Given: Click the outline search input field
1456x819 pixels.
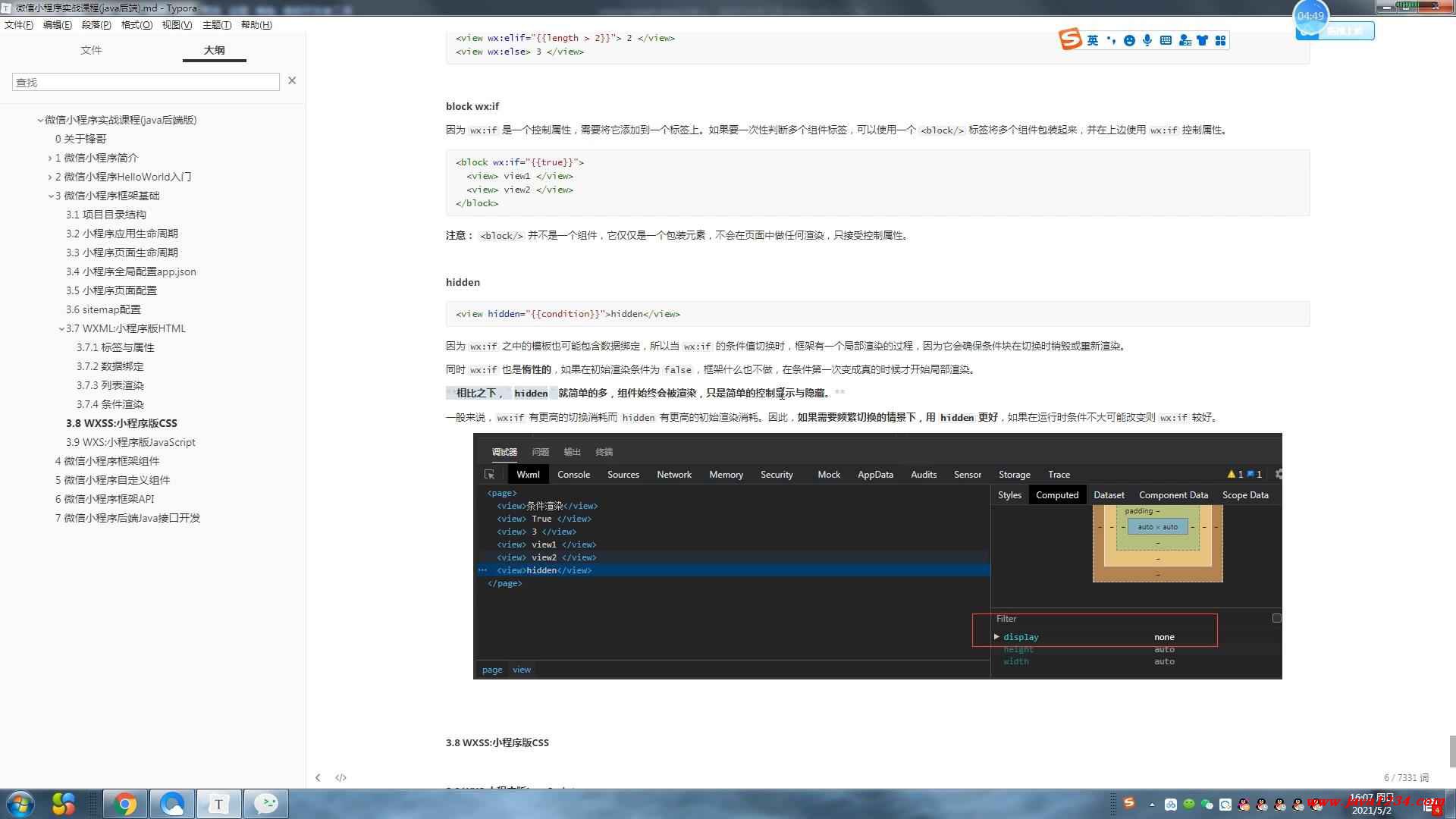Looking at the screenshot, I should (146, 82).
